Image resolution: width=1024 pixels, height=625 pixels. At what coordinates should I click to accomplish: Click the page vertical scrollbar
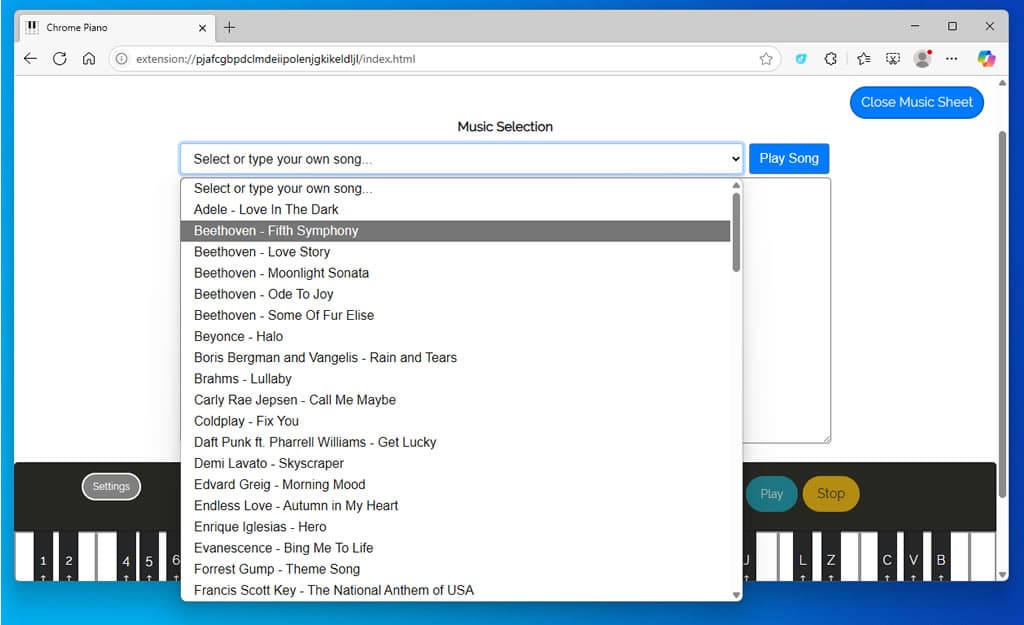coord(1002,313)
